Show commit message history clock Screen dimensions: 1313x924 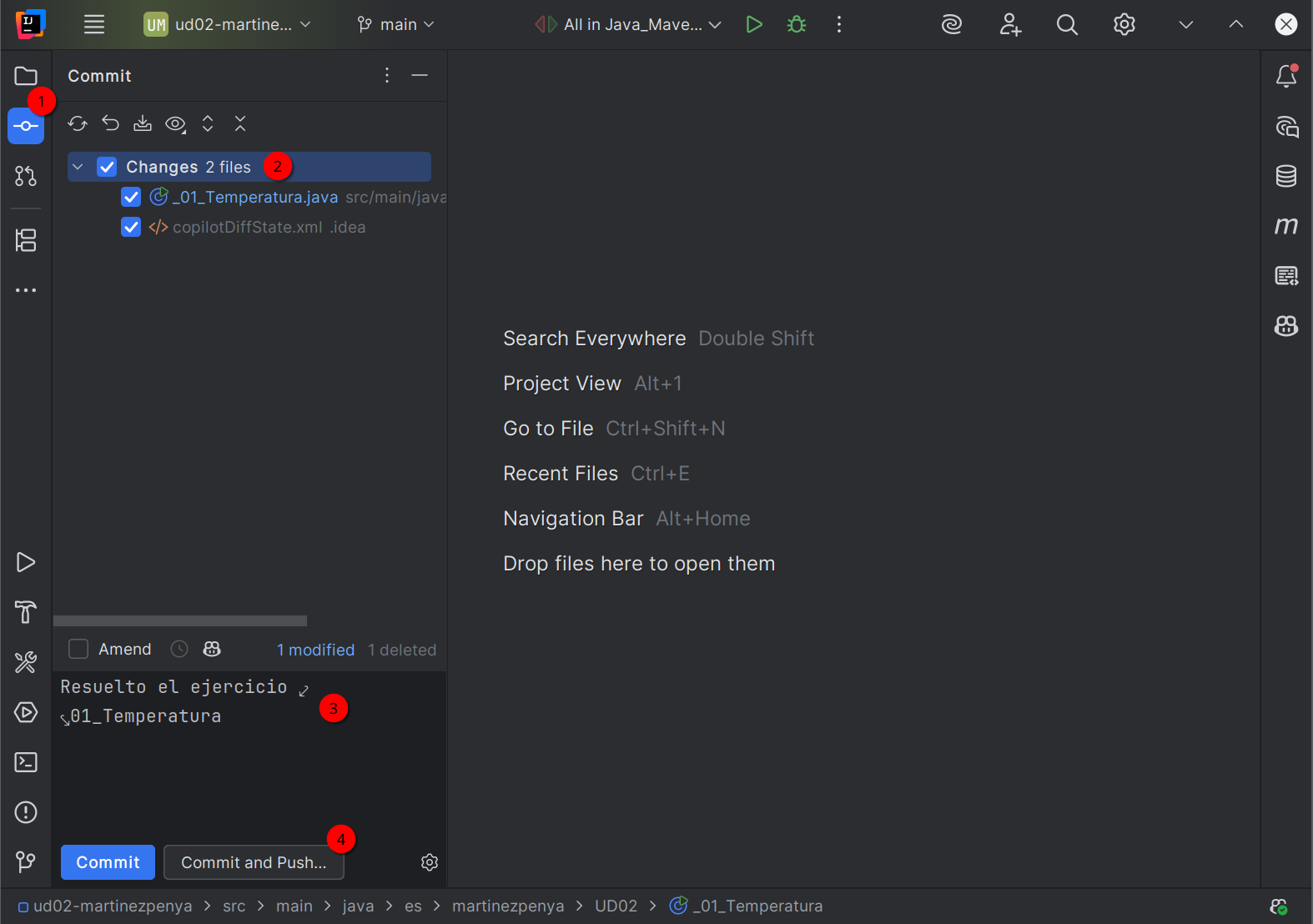point(179,649)
